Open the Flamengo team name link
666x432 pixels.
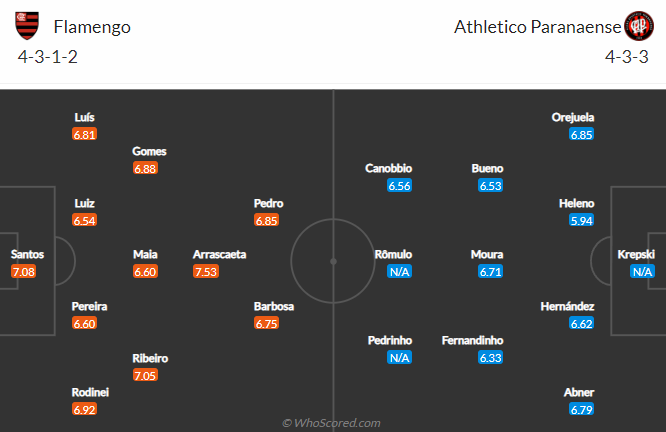click(x=92, y=27)
